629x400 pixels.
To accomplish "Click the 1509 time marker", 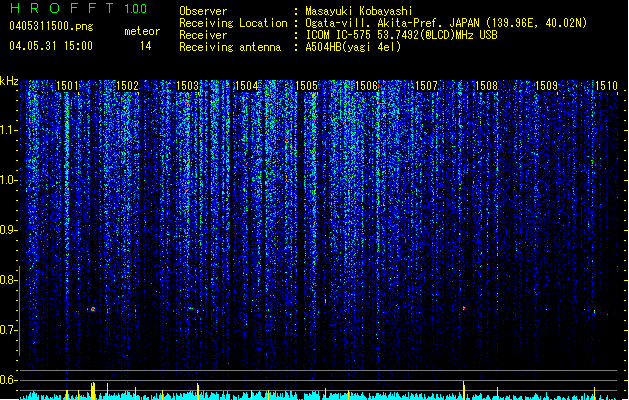I will click(546, 86).
